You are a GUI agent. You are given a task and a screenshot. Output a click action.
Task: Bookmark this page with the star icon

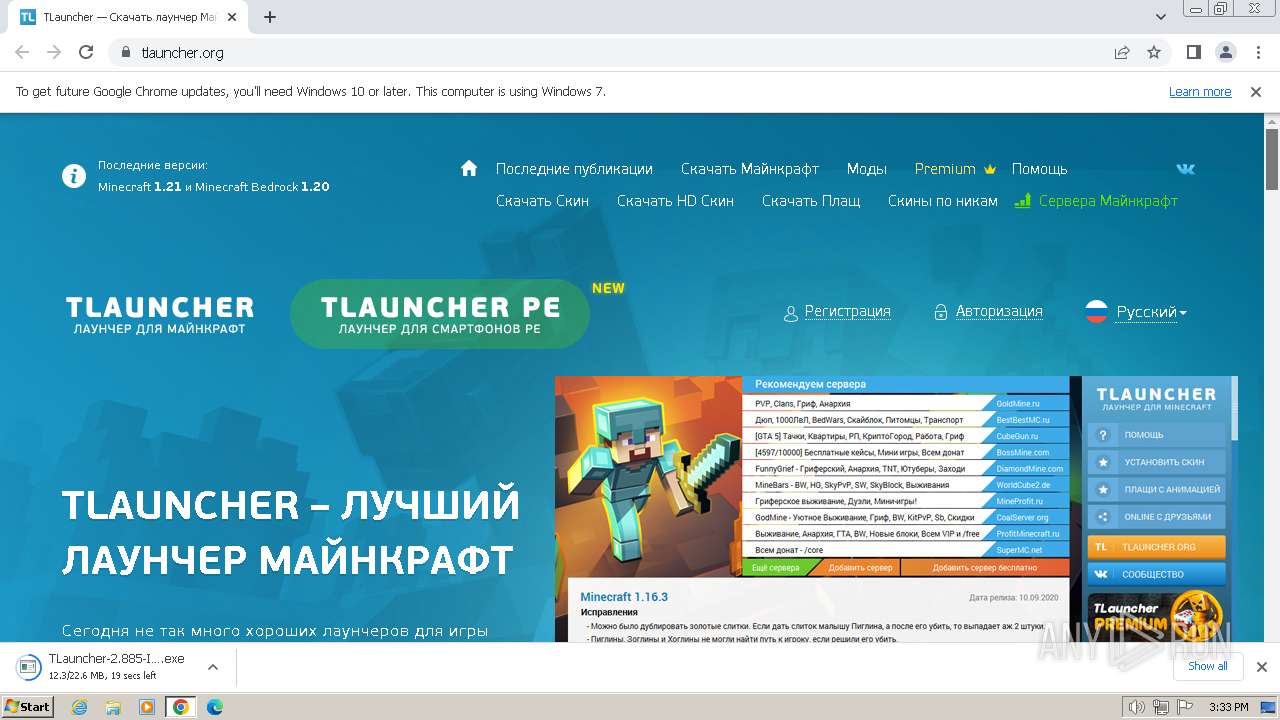(1154, 52)
